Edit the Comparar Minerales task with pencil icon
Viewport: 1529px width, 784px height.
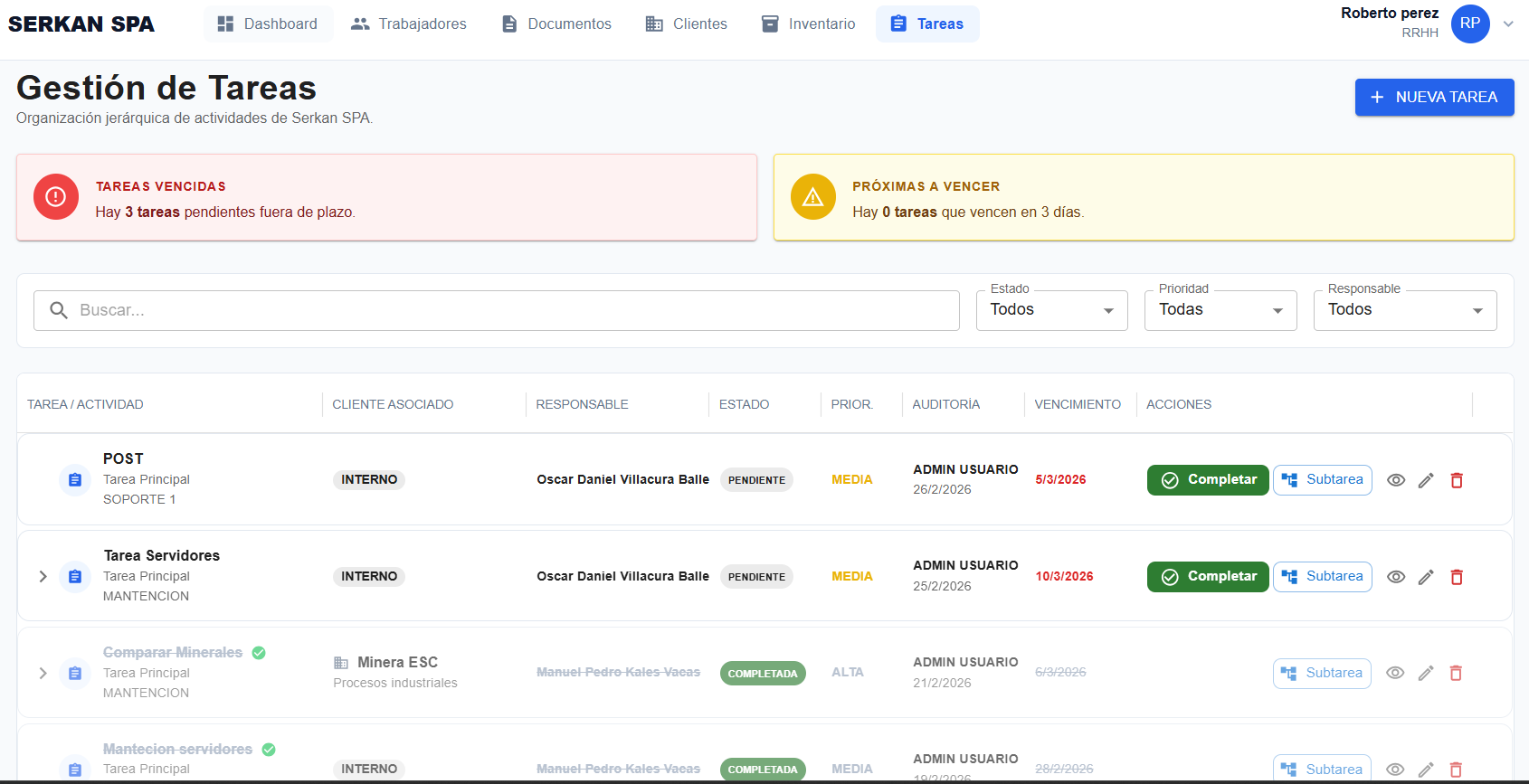point(1426,673)
